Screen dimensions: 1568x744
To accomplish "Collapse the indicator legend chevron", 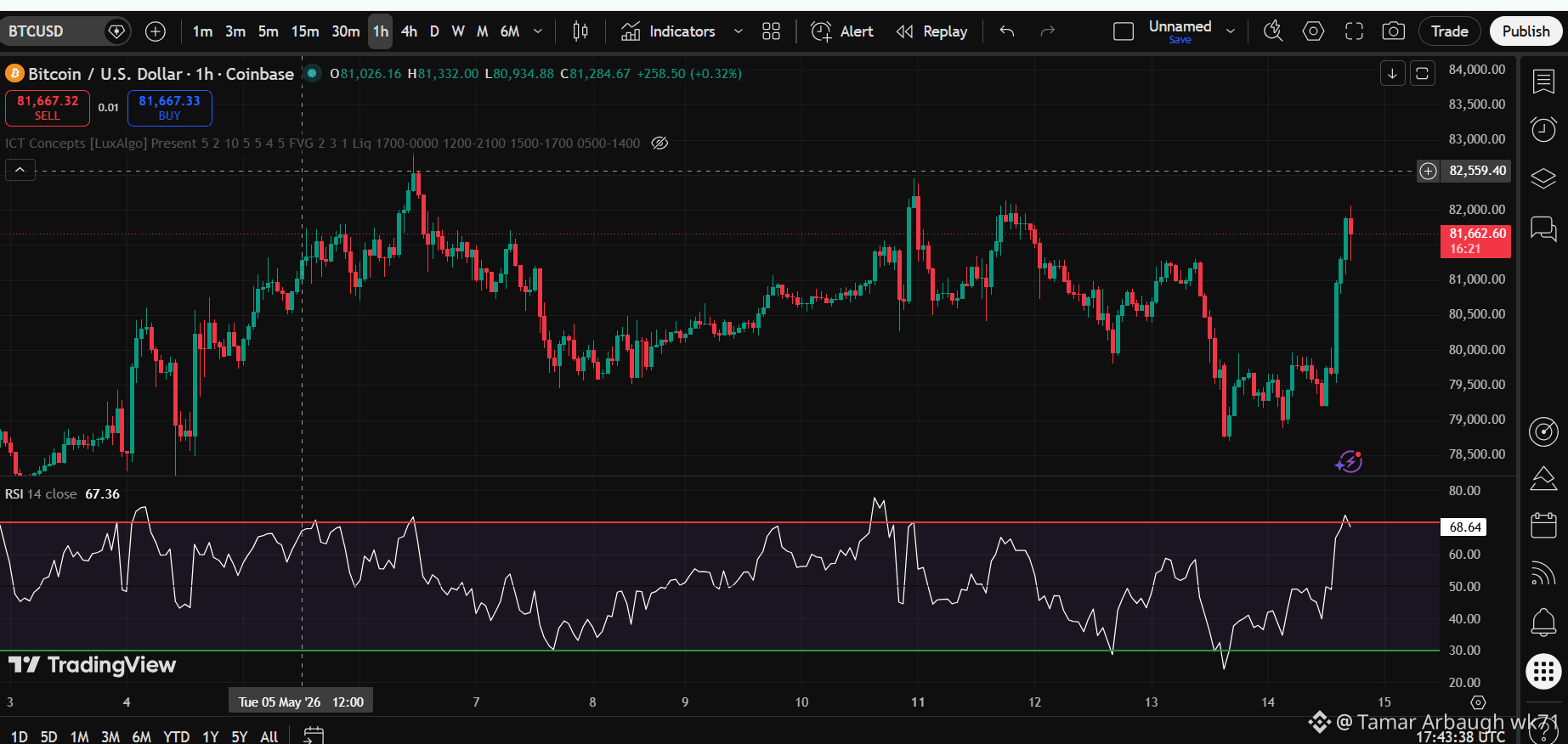I will (20, 170).
